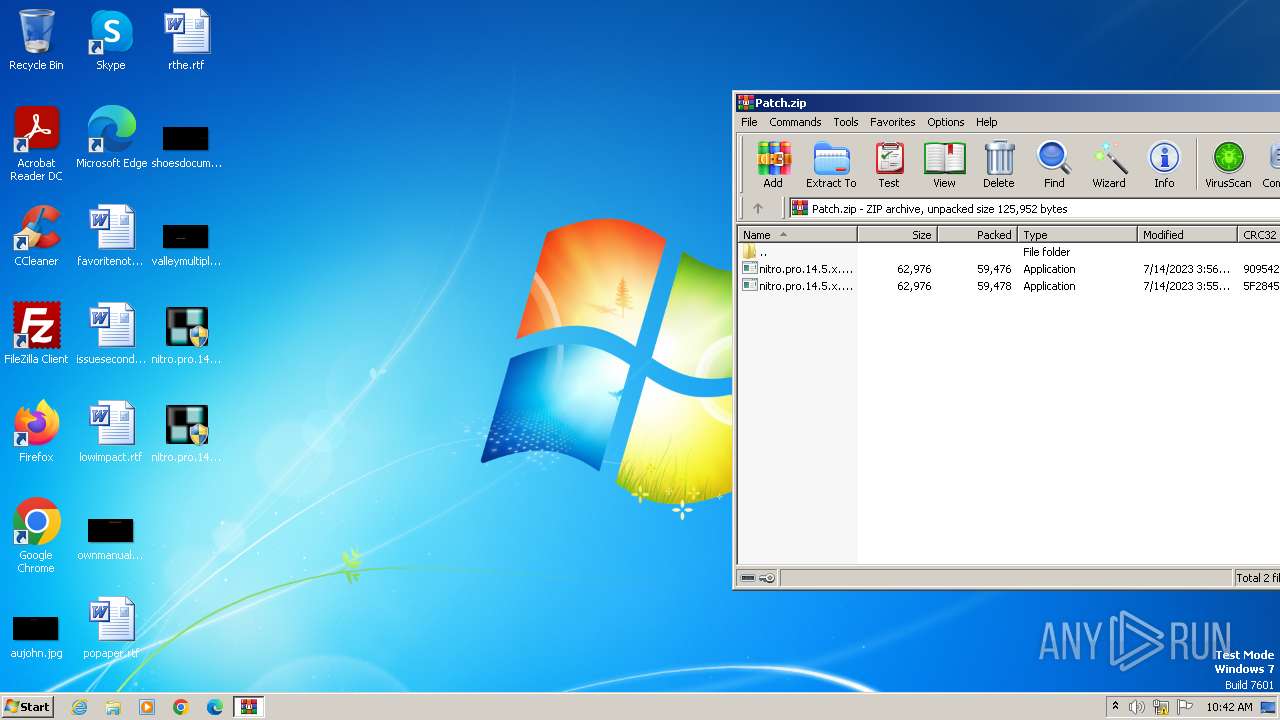Click the archive path address field
1280x720 pixels.
click(x=1034, y=209)
